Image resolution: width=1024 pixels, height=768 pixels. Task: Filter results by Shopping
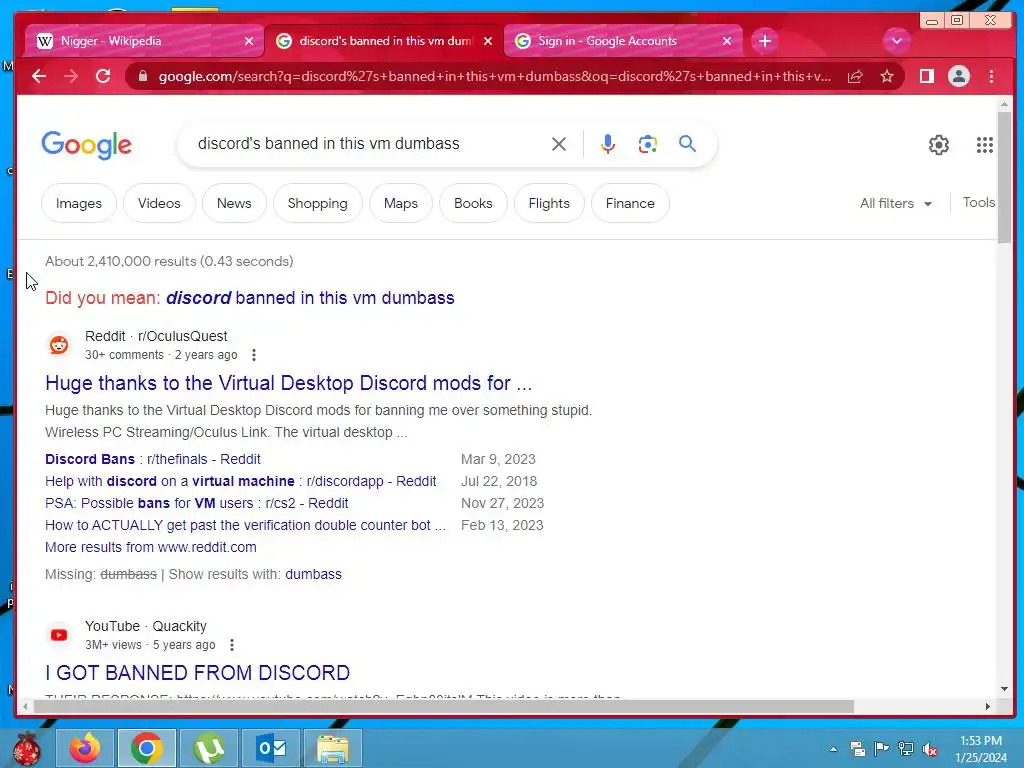coord(317,204)
